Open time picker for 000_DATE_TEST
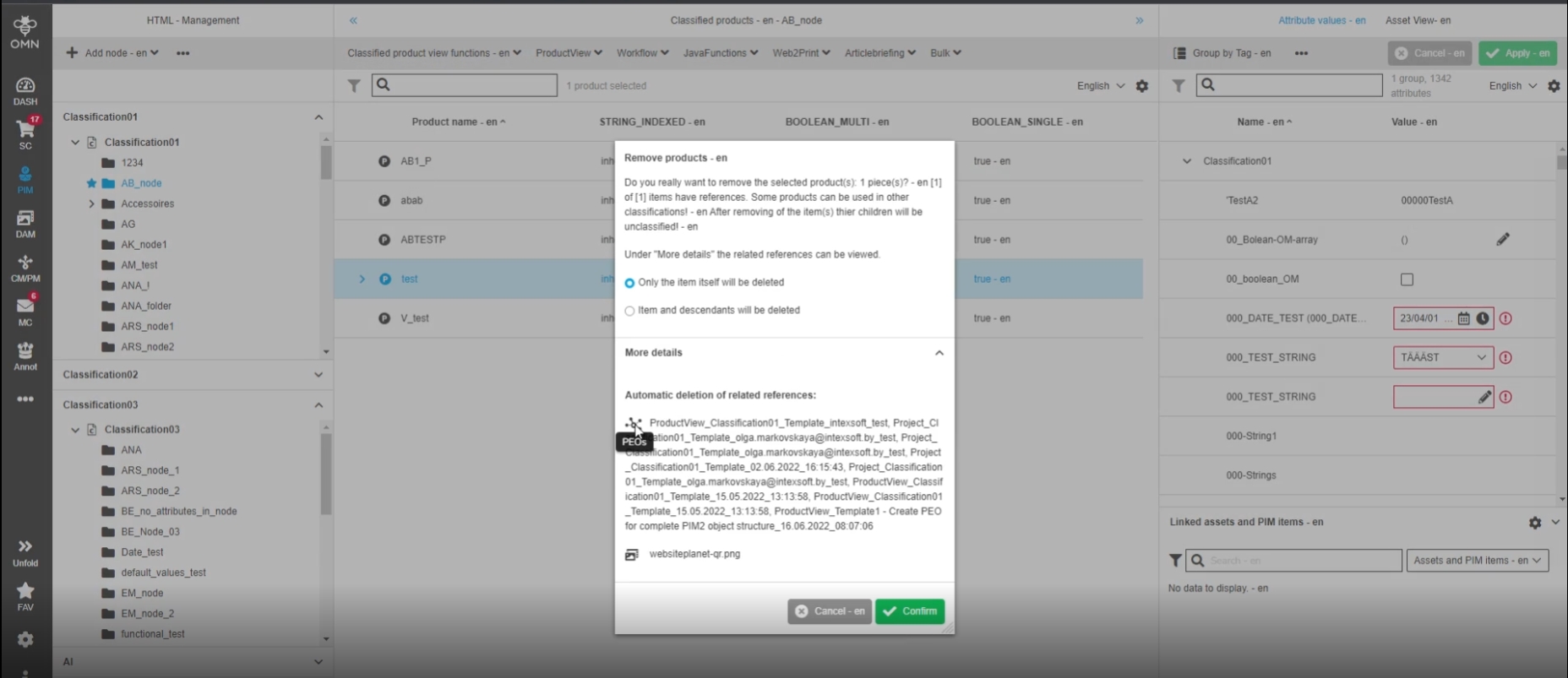 click(x=1483, y=318)
